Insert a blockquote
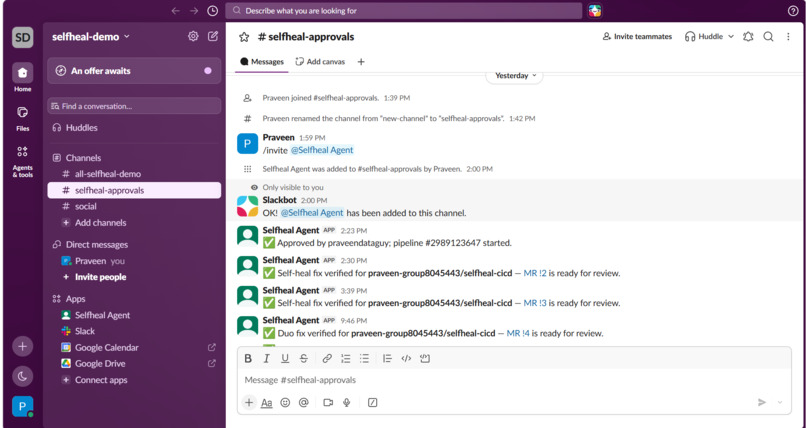This screenshot has height=428, width=806. [x=387, y=359]
